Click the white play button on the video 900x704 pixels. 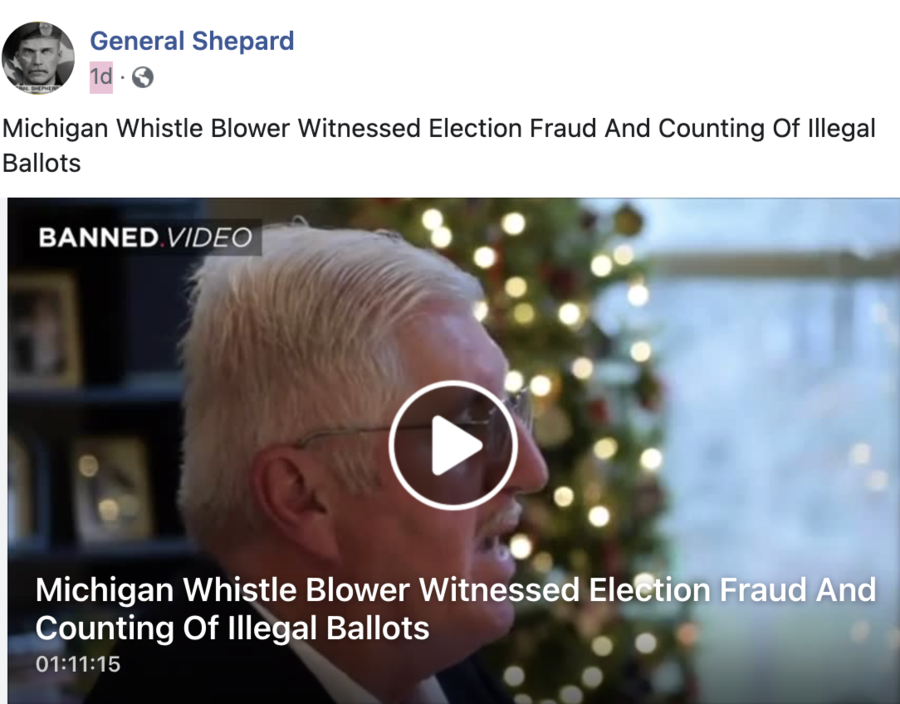pyautogui.click(x=453, y=445)
